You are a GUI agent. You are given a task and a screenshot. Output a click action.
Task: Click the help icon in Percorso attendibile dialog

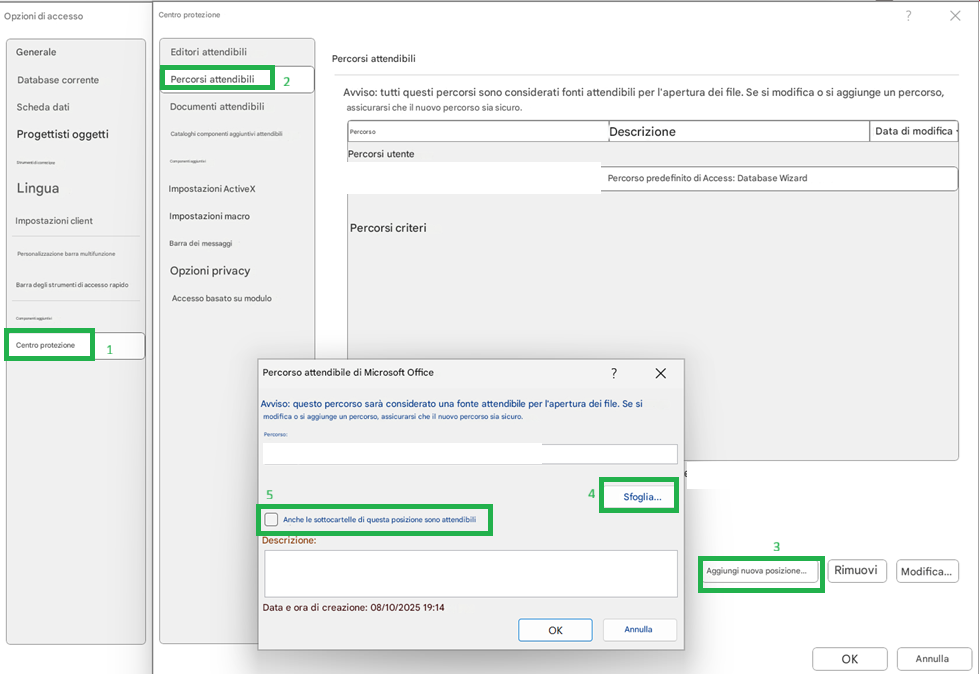pyautogui.click(x=614, y=373)
